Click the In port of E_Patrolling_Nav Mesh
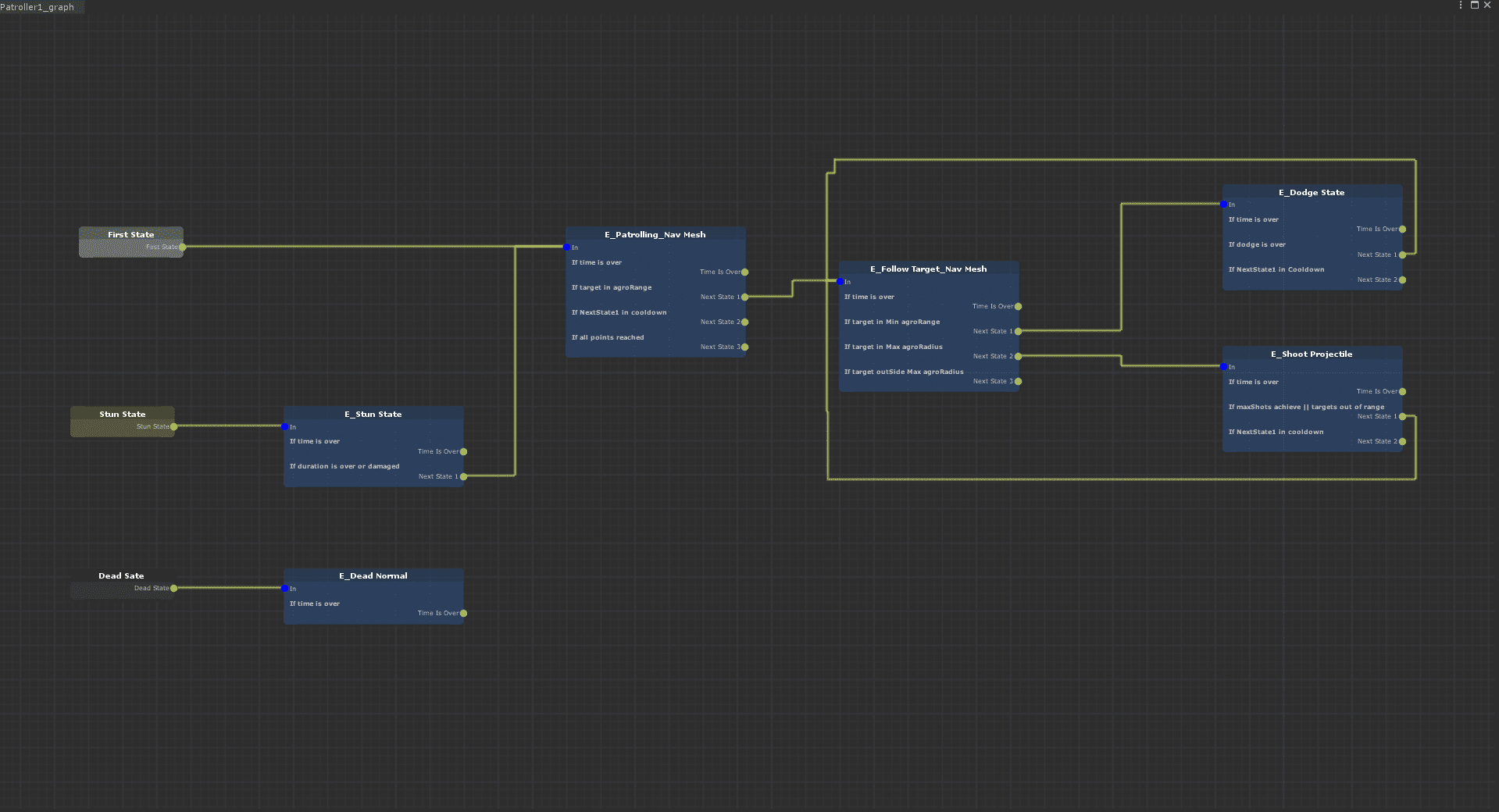Viewport: 1499px width, 812px height. [567, 248]
